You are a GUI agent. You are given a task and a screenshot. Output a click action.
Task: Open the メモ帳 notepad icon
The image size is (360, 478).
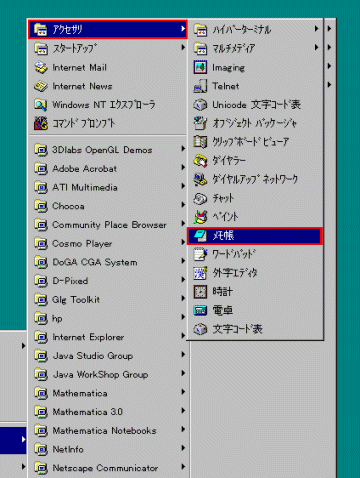200,236
